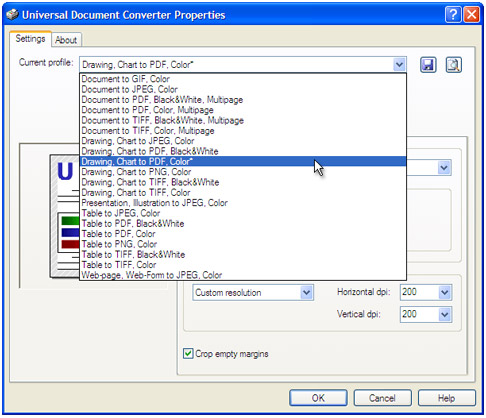The width and height of the screenshot is (486, 418).
Task: Collapse the Current profile dropdown arrow
Action: (399, 64)
